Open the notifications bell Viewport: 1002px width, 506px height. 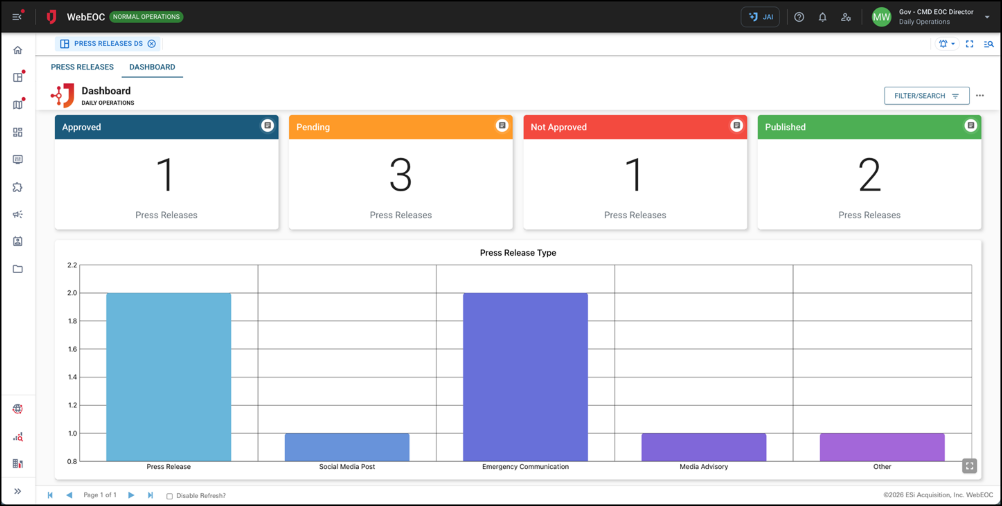(x=823, y=17)
